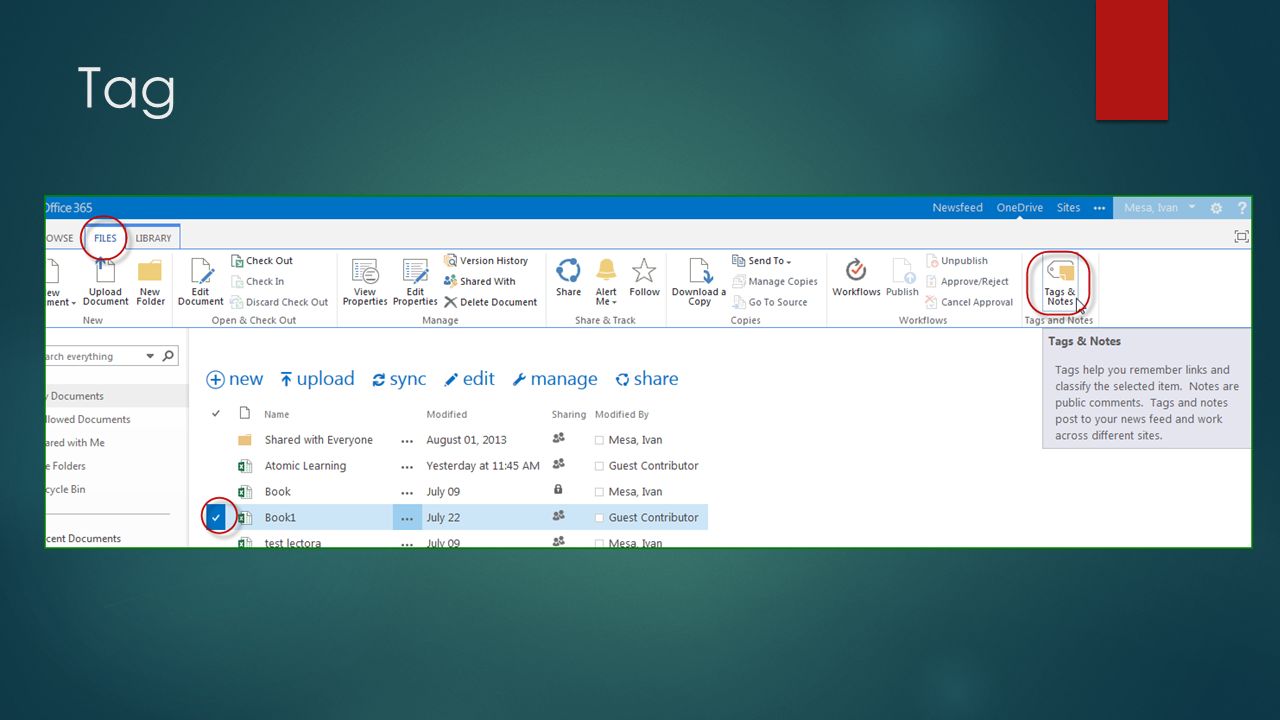
Task: Click the manage link
Action: [554, 379]
